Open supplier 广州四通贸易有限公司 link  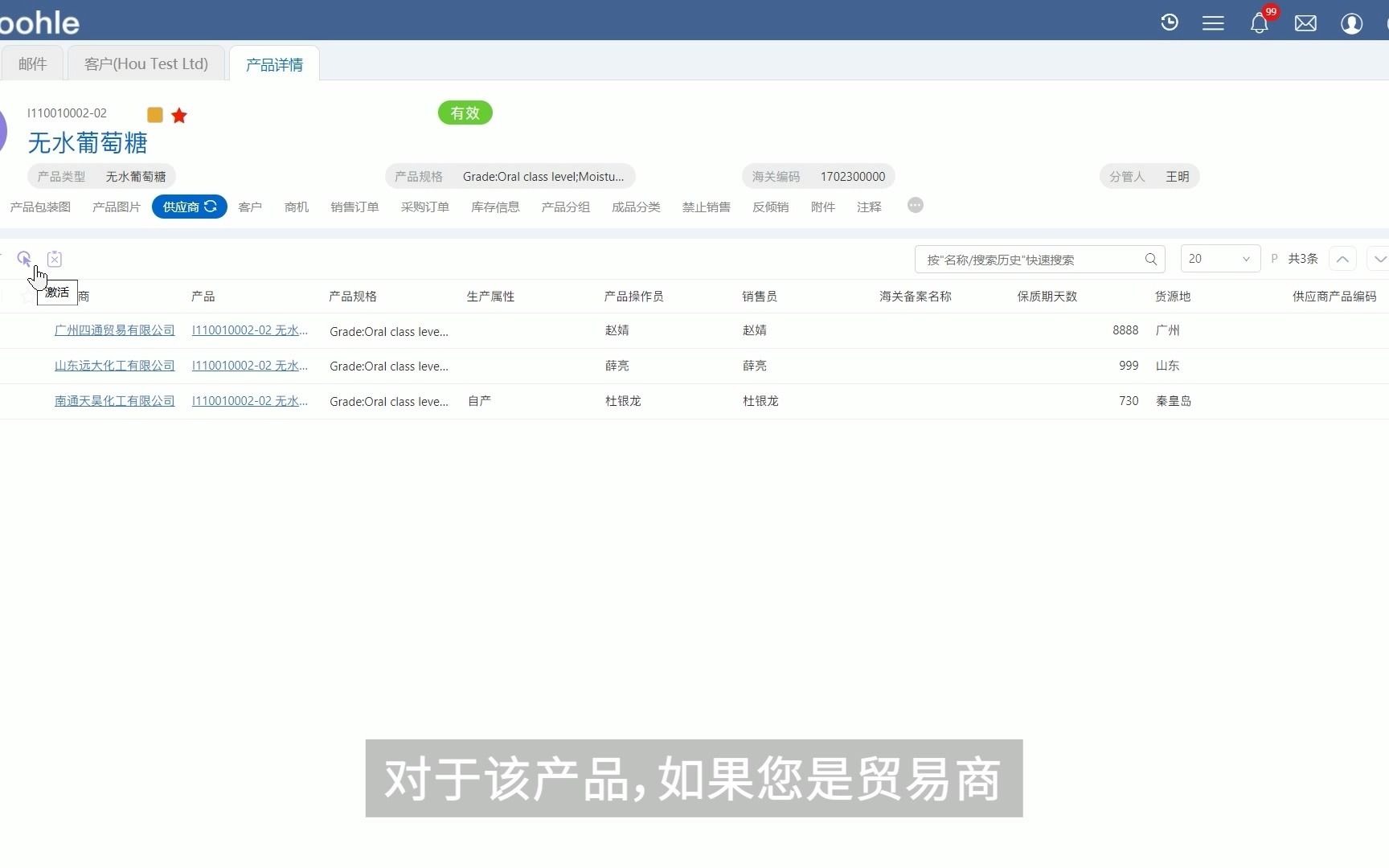coord(114,330)
